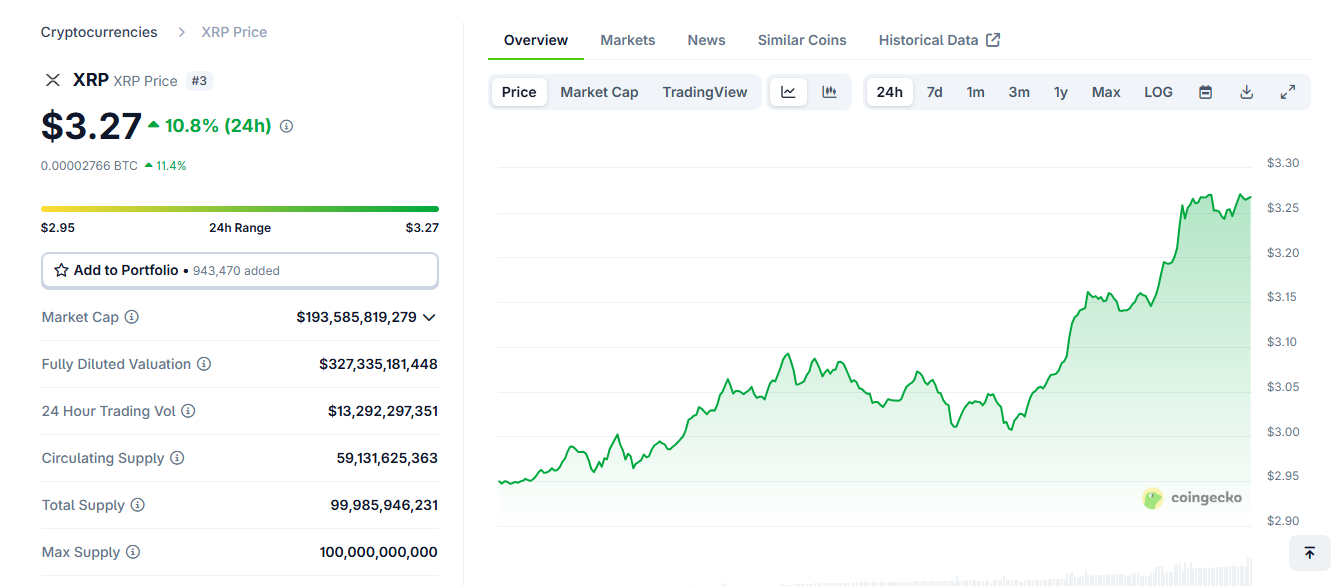
Task: Switch to the line chart view icon
Action: click(788, 92)
